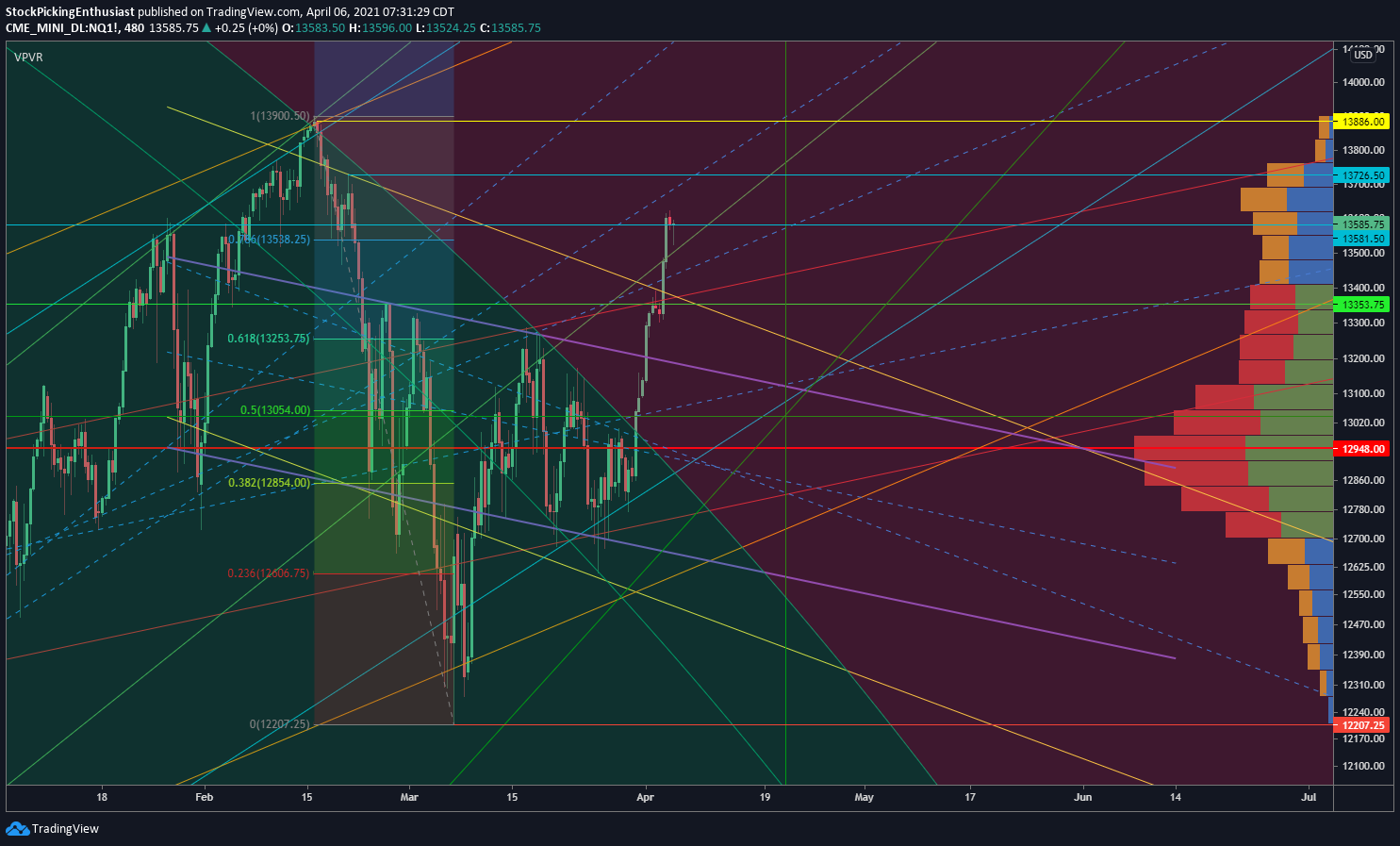This screenshot has width=1400, height=846.
Task: Click the May label on time axis
Action: 865,797
